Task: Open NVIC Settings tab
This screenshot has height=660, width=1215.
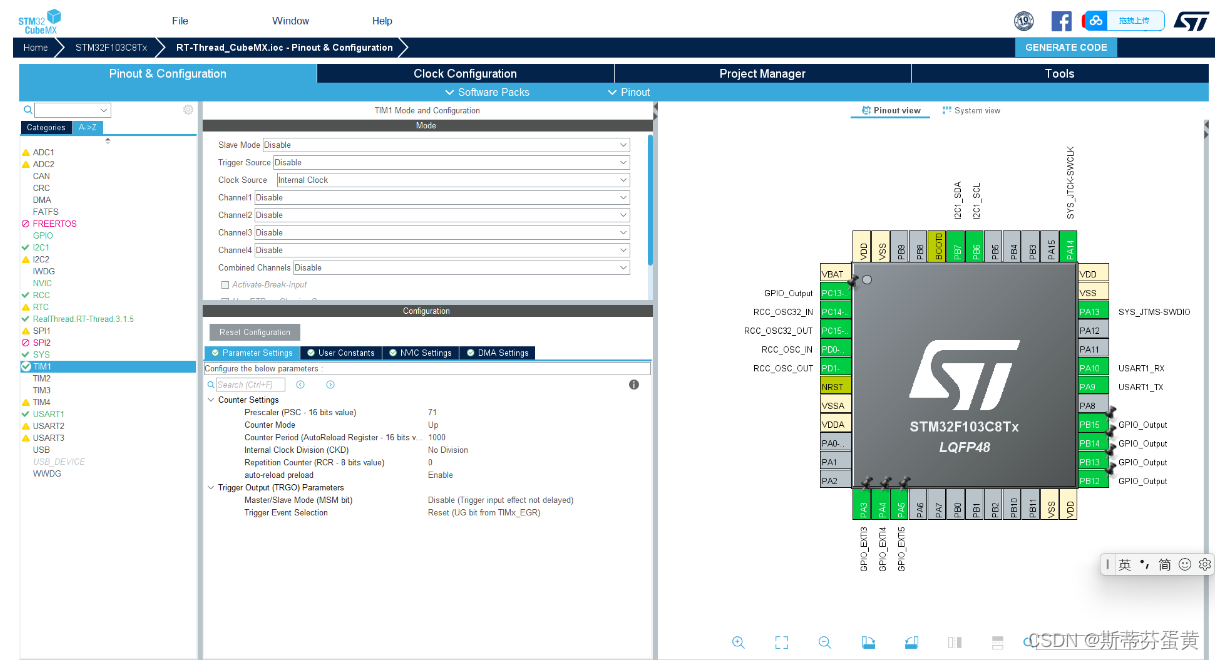Action: [x=420, y=352]
